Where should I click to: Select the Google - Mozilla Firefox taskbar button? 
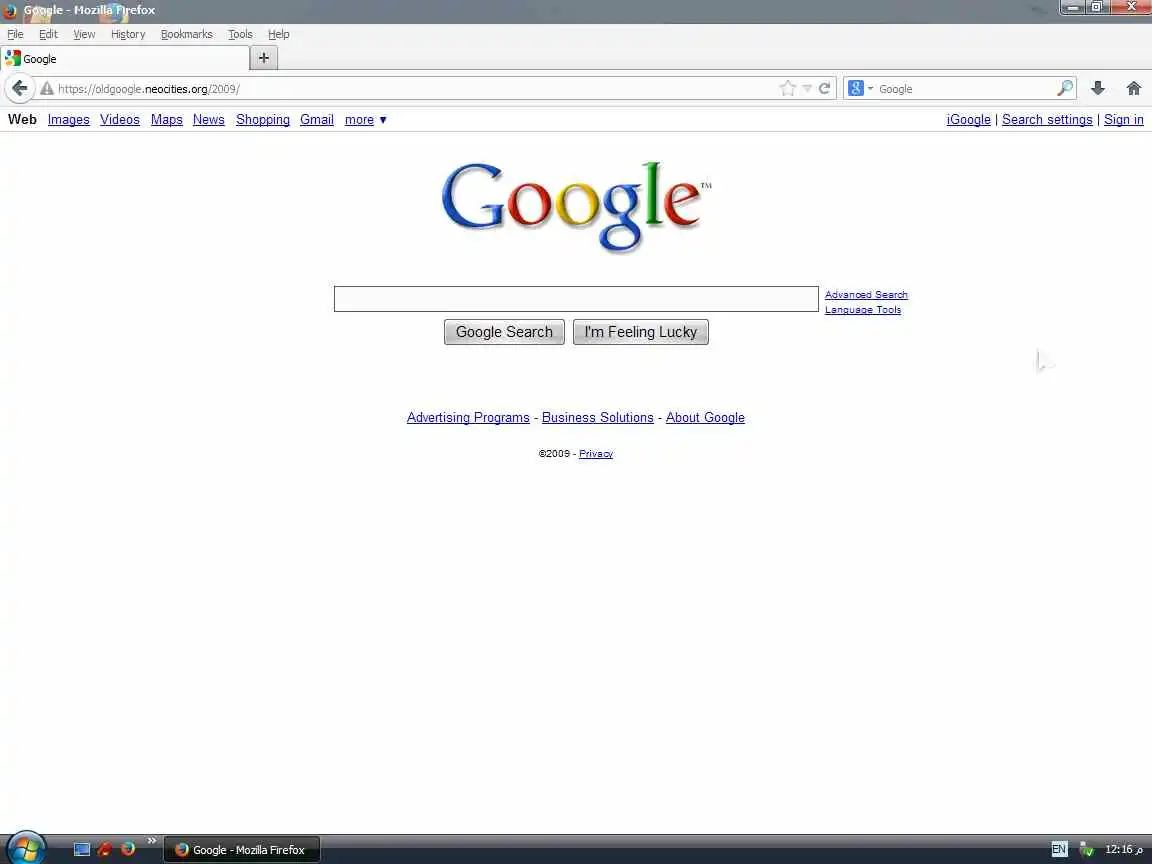(242, 850)
